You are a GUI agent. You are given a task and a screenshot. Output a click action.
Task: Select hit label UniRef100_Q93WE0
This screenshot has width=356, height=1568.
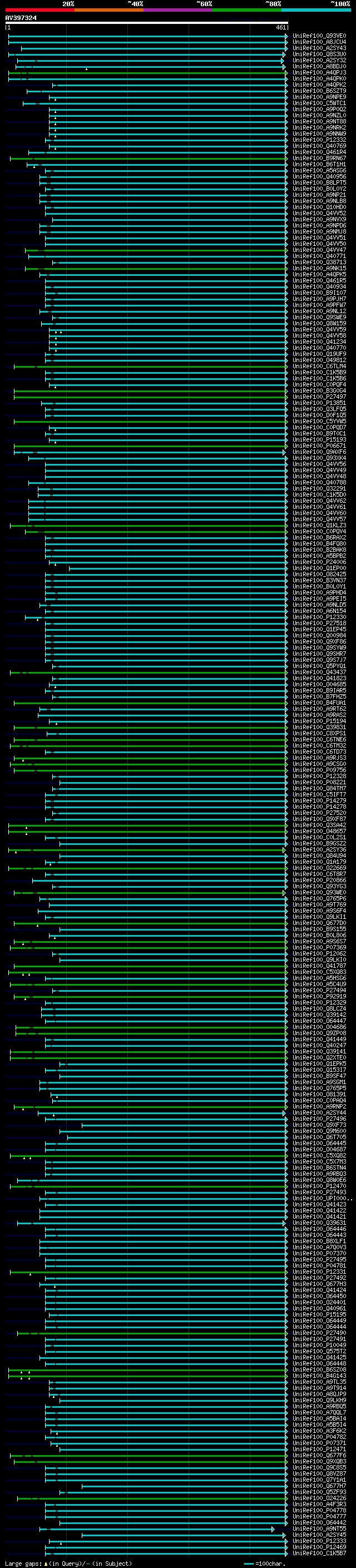(319, 892)
